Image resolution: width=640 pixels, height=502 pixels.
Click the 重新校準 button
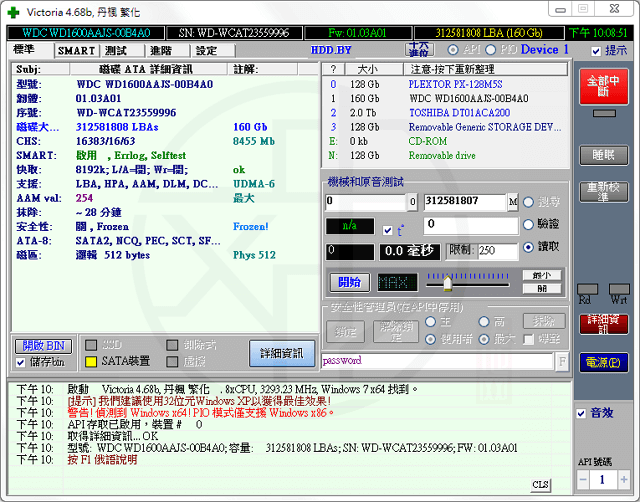pos(604,192)
